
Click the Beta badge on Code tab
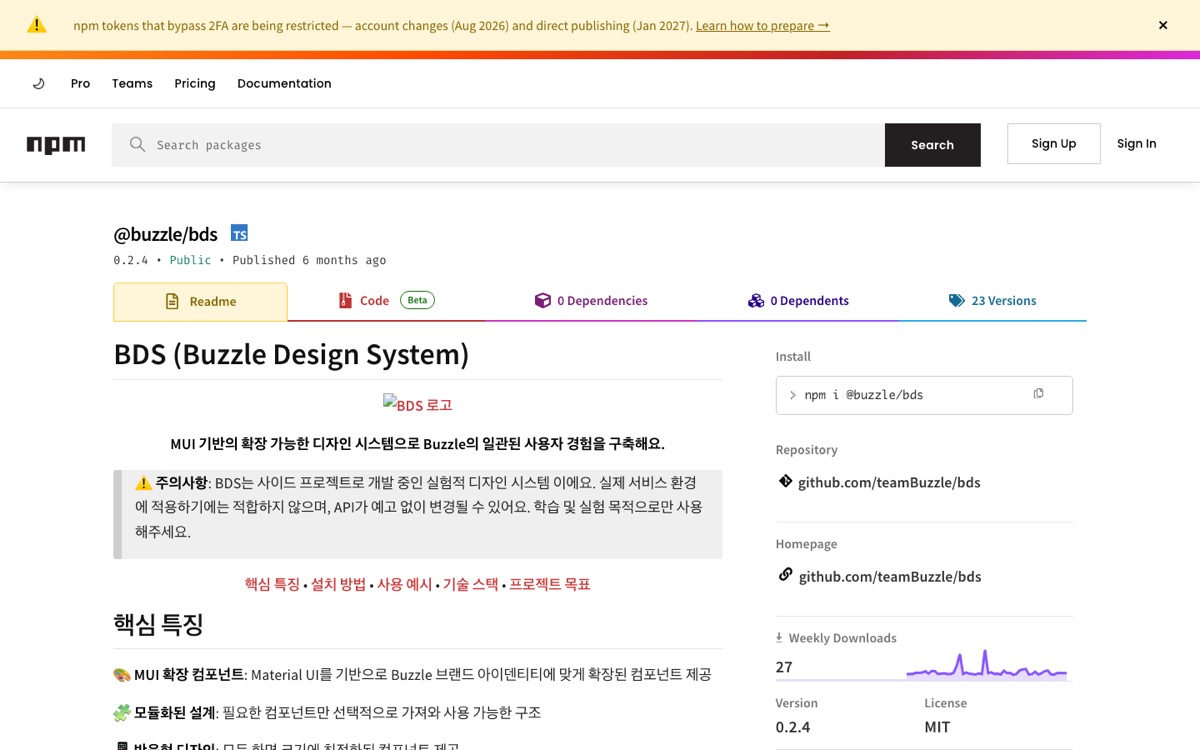tap(417, 300)
